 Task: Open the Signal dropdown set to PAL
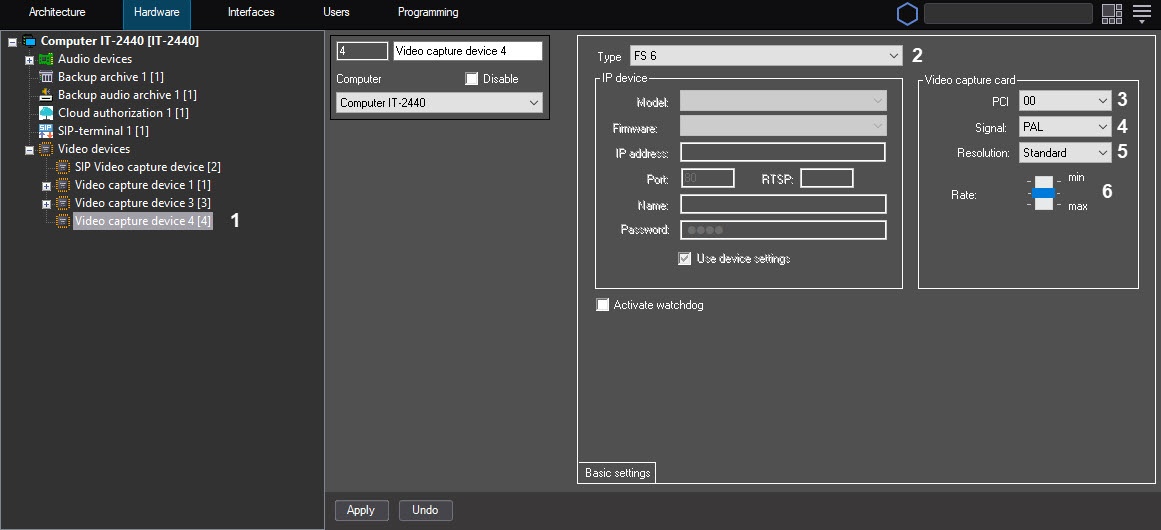[x=1065, y=127]
